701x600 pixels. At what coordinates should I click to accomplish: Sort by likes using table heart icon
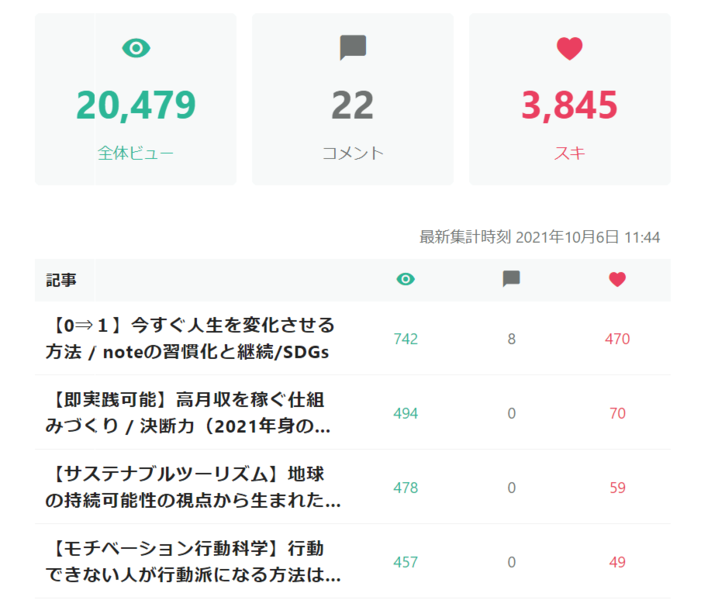coord(617,280)
